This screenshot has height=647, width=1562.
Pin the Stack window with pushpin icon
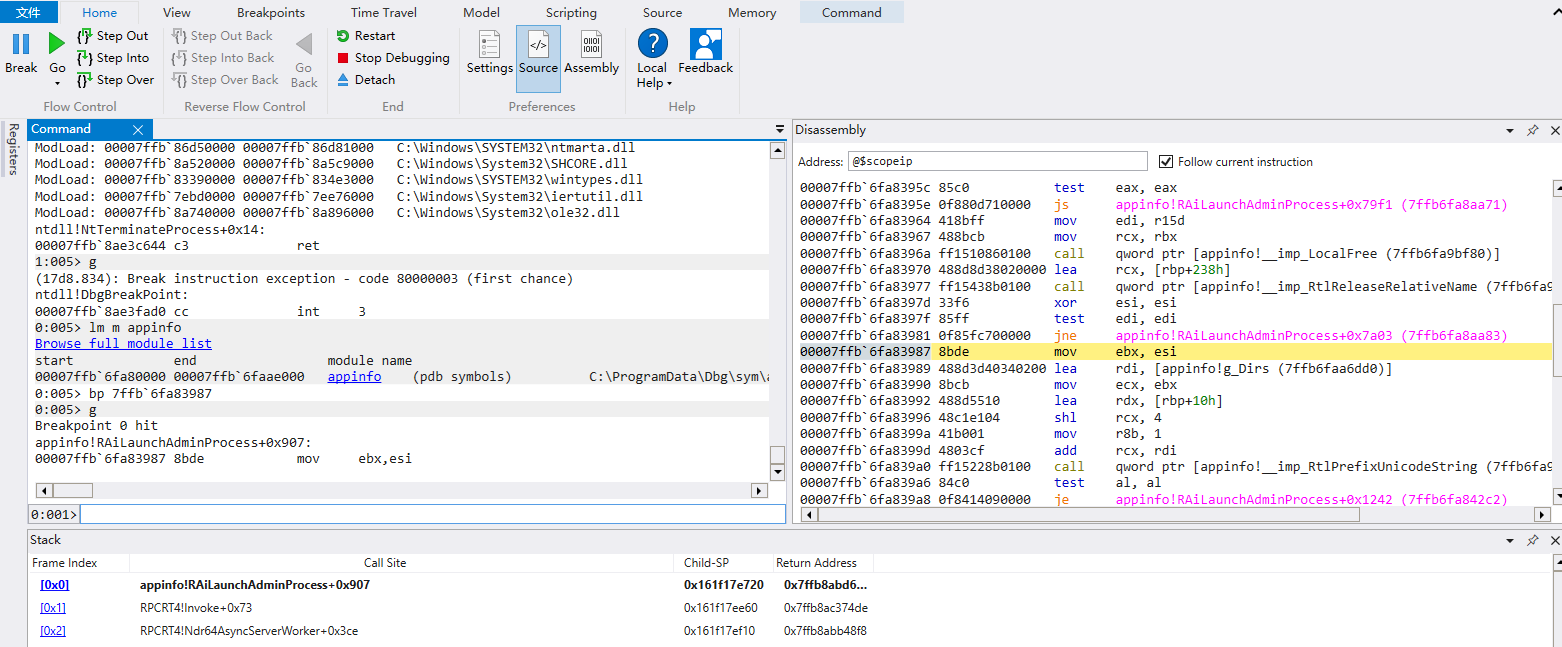[1532, 540]
